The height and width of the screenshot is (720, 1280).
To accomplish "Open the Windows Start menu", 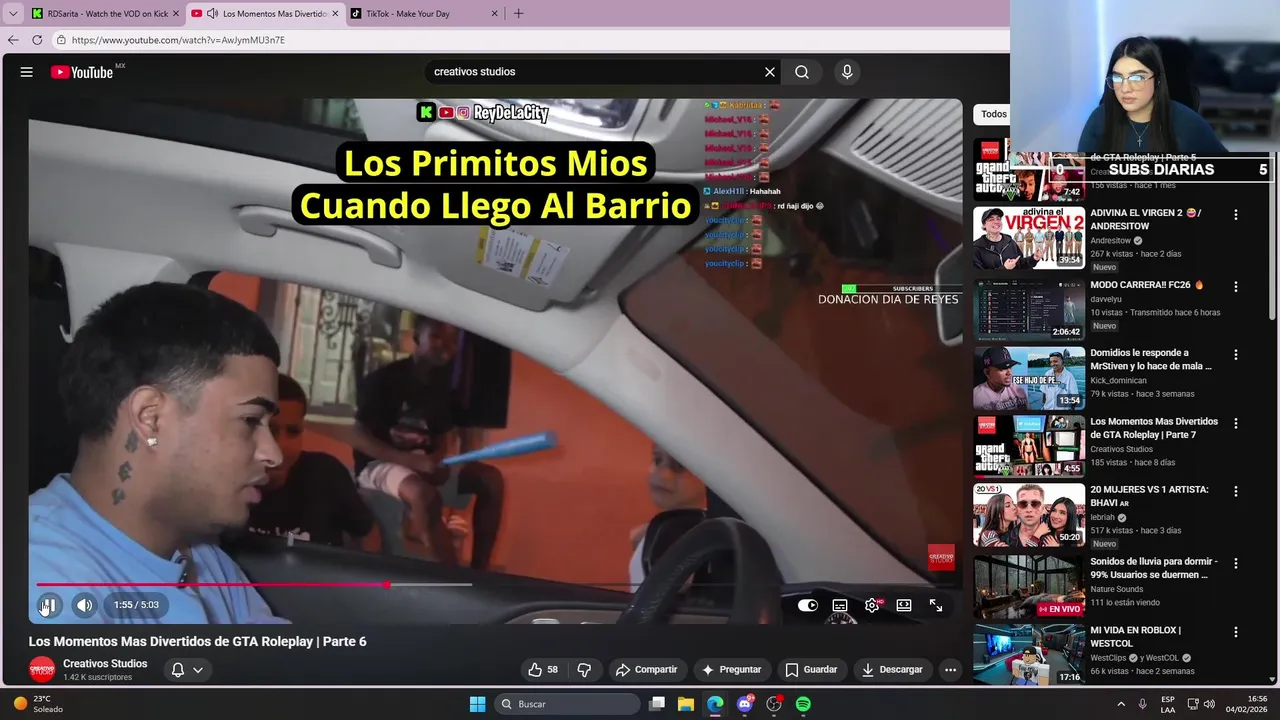I will (477, 704).
